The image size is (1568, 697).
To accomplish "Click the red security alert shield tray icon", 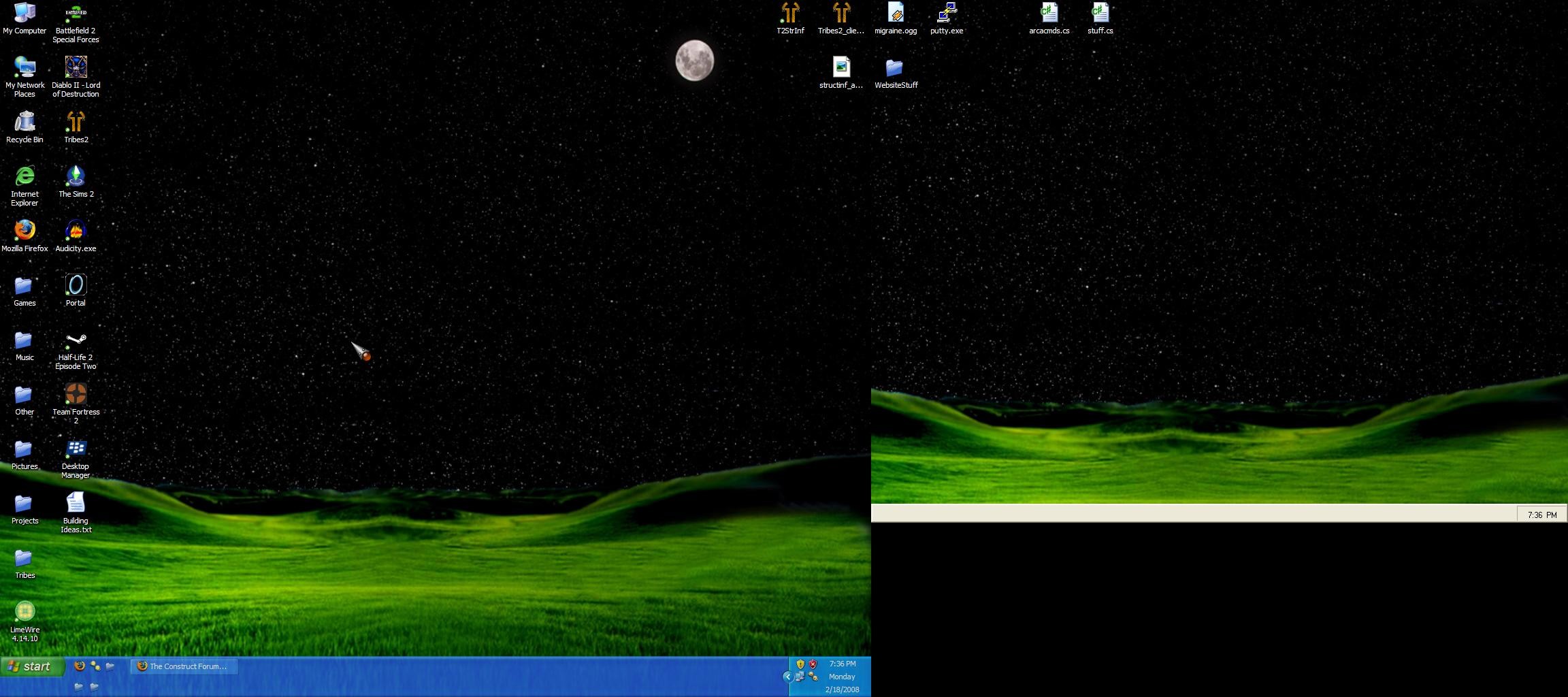I will (x=813, y=664).
